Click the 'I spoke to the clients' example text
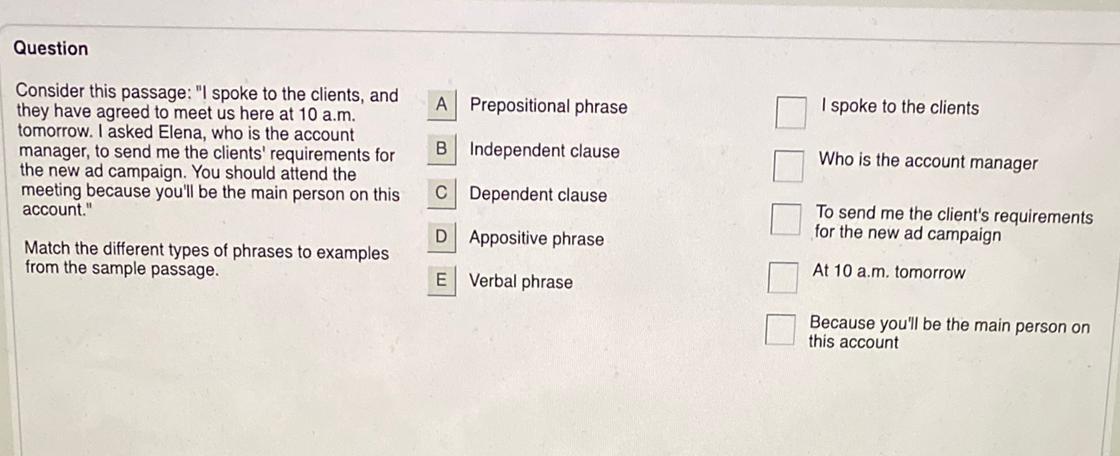The height and width of the screenshot is (456, 1120). 899,107
